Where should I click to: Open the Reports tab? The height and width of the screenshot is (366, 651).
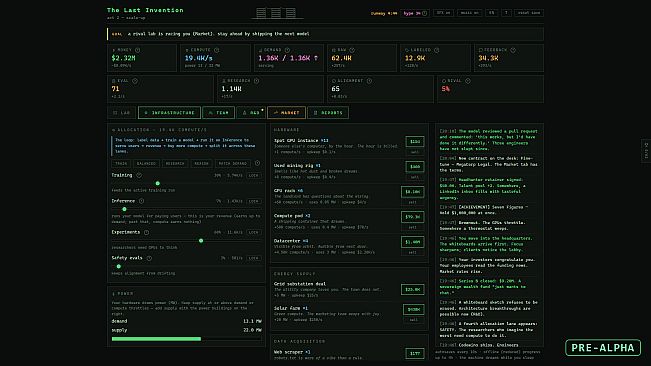(328, 112)
